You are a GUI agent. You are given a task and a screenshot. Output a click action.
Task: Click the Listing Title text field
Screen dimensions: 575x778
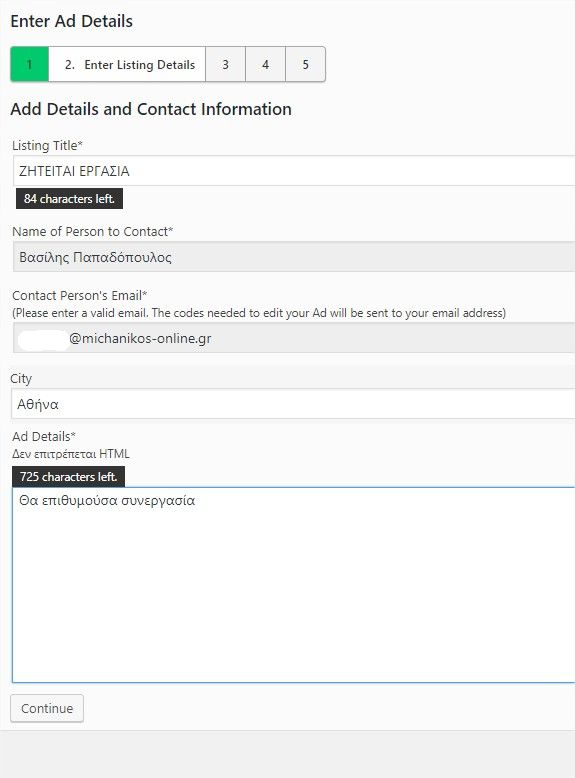click(x=294, y=171)
